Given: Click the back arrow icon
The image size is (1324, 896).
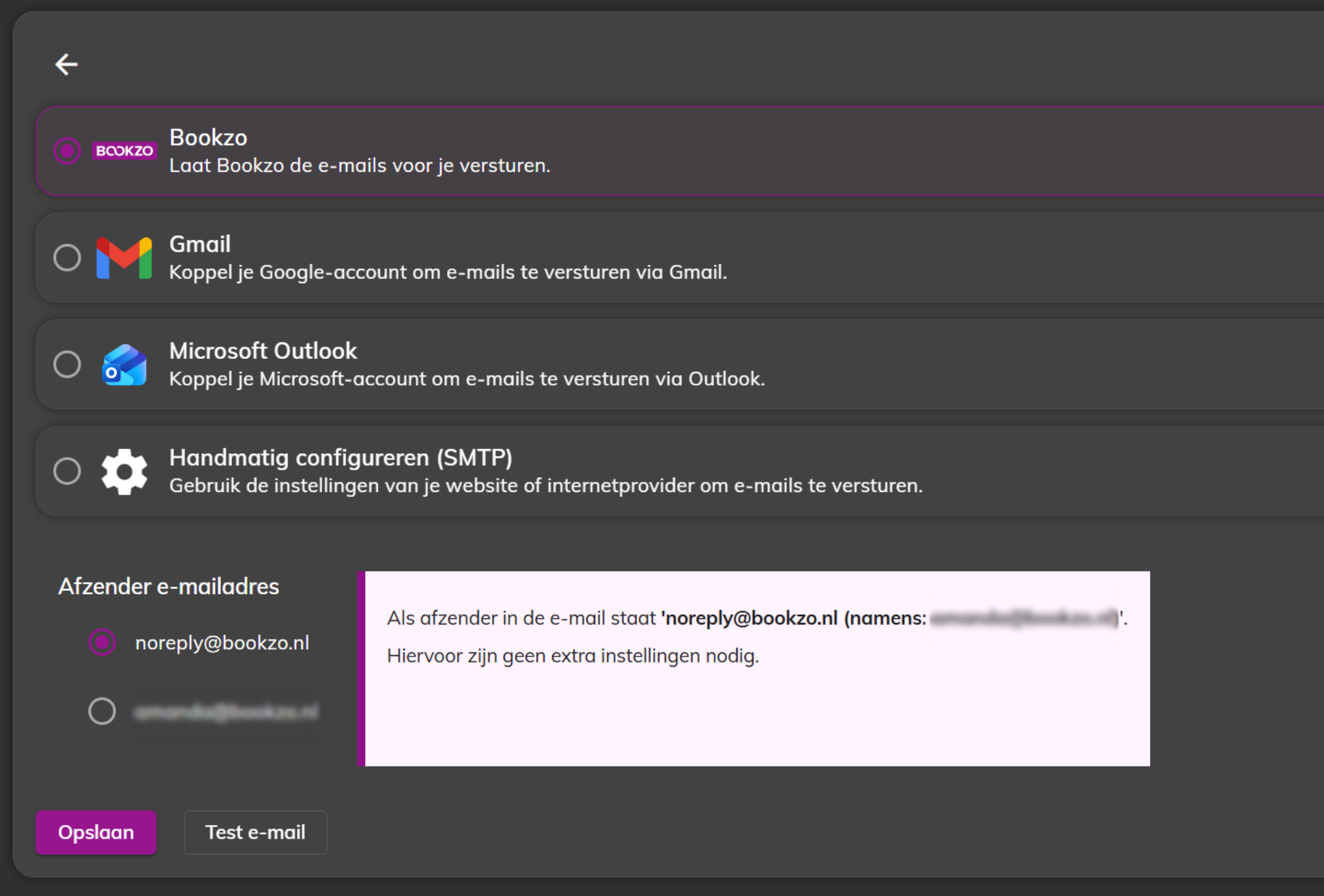Looking at the screenshot, I should click(x=66, y=64).
